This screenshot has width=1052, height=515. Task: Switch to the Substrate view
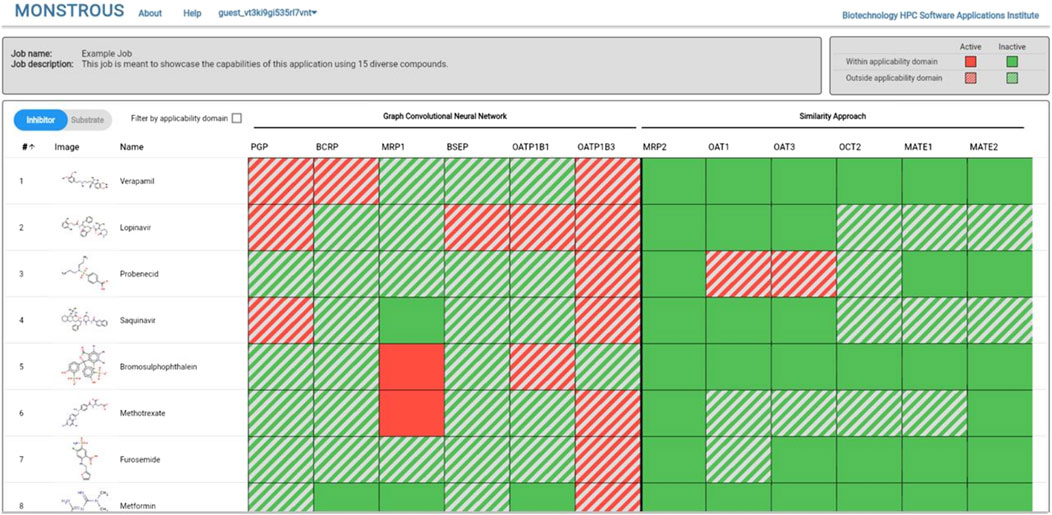click(x=89, y=120)
